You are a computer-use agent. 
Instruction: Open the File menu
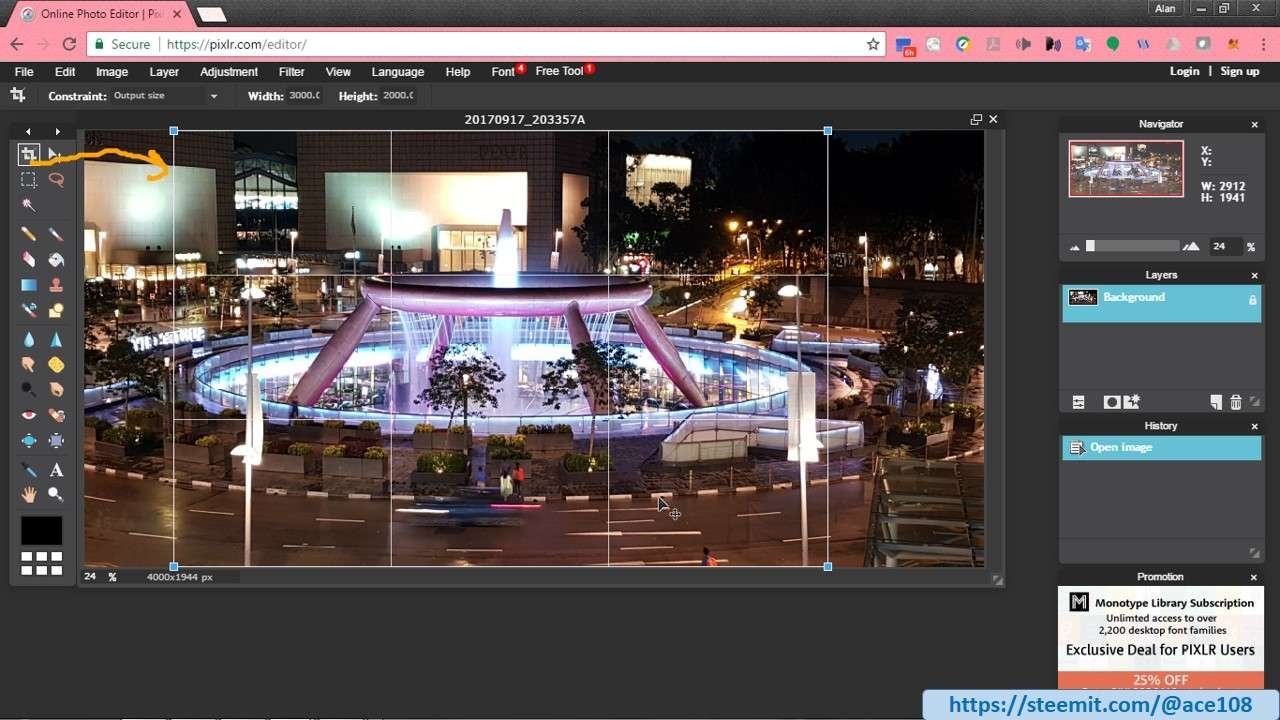coord(24,72)
